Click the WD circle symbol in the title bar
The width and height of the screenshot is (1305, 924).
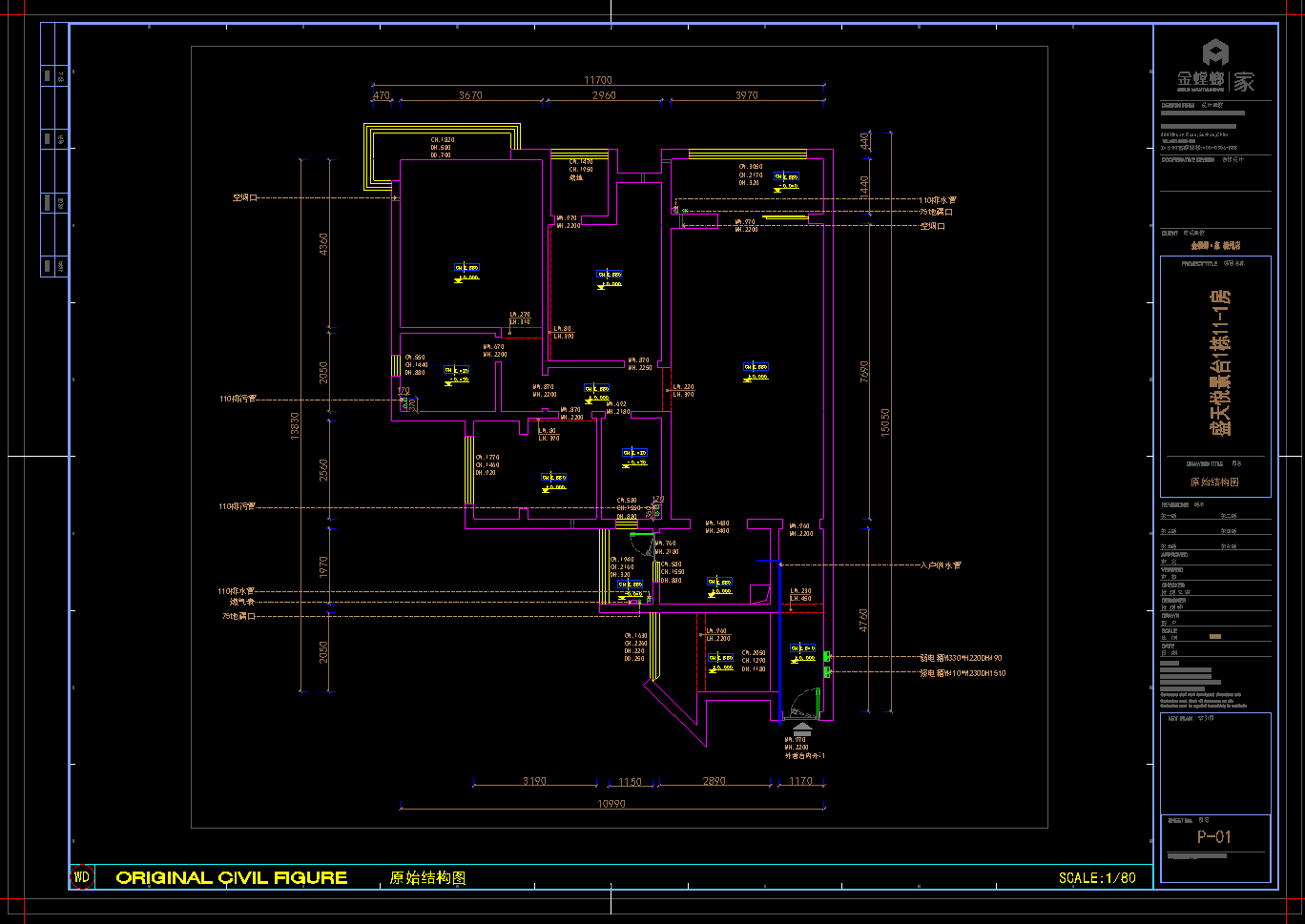click(x=82, y=877)
